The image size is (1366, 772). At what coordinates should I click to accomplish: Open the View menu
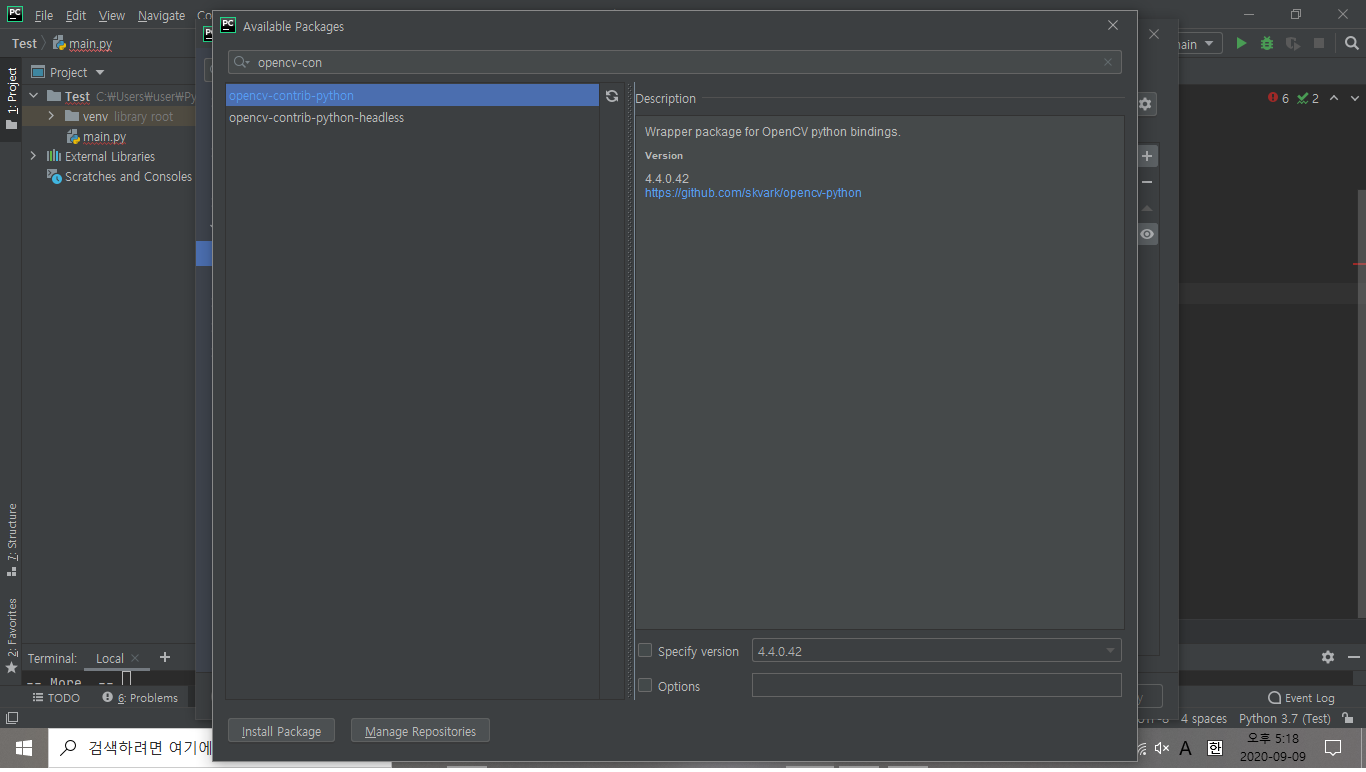point(112,16)
